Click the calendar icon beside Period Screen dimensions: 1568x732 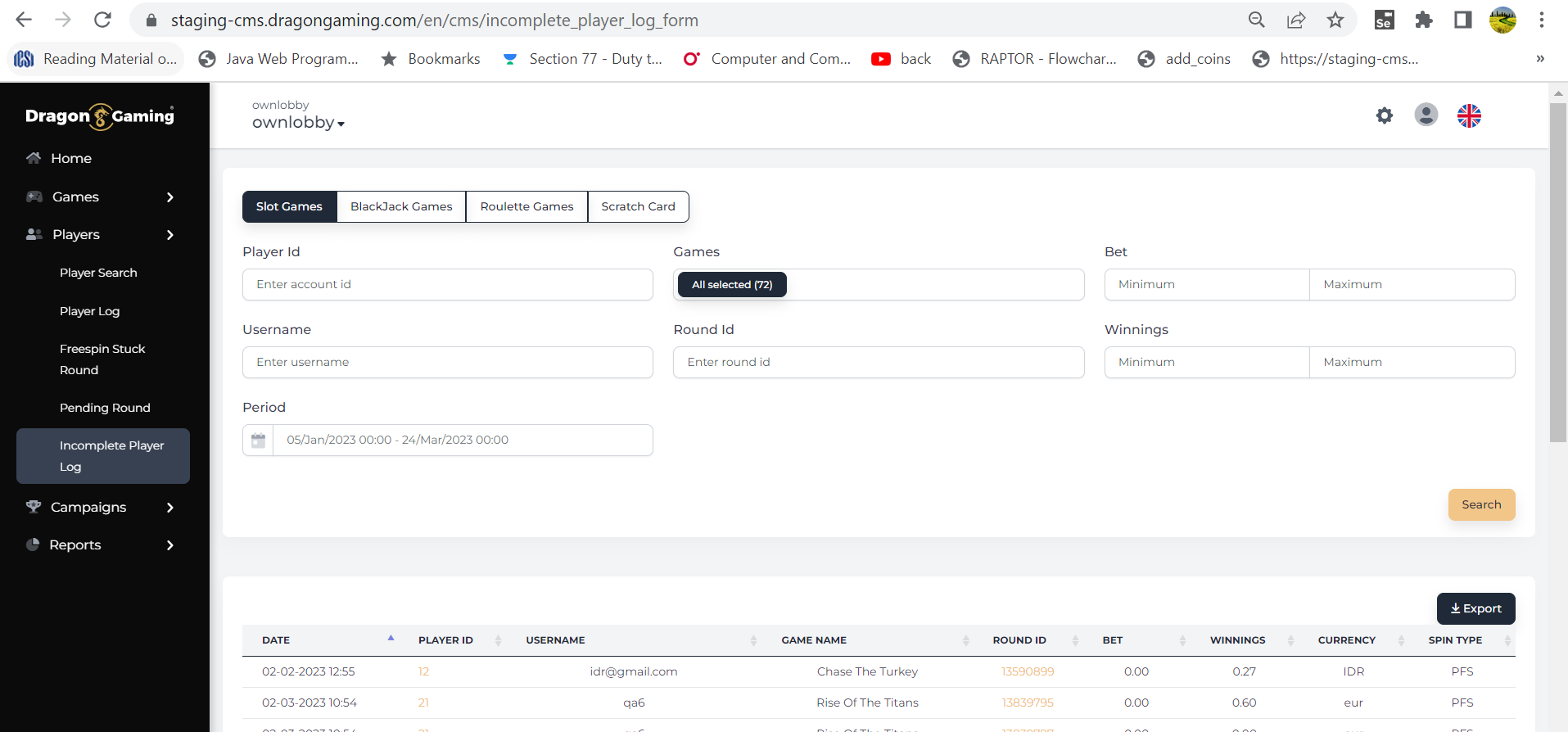pos(259,441)
